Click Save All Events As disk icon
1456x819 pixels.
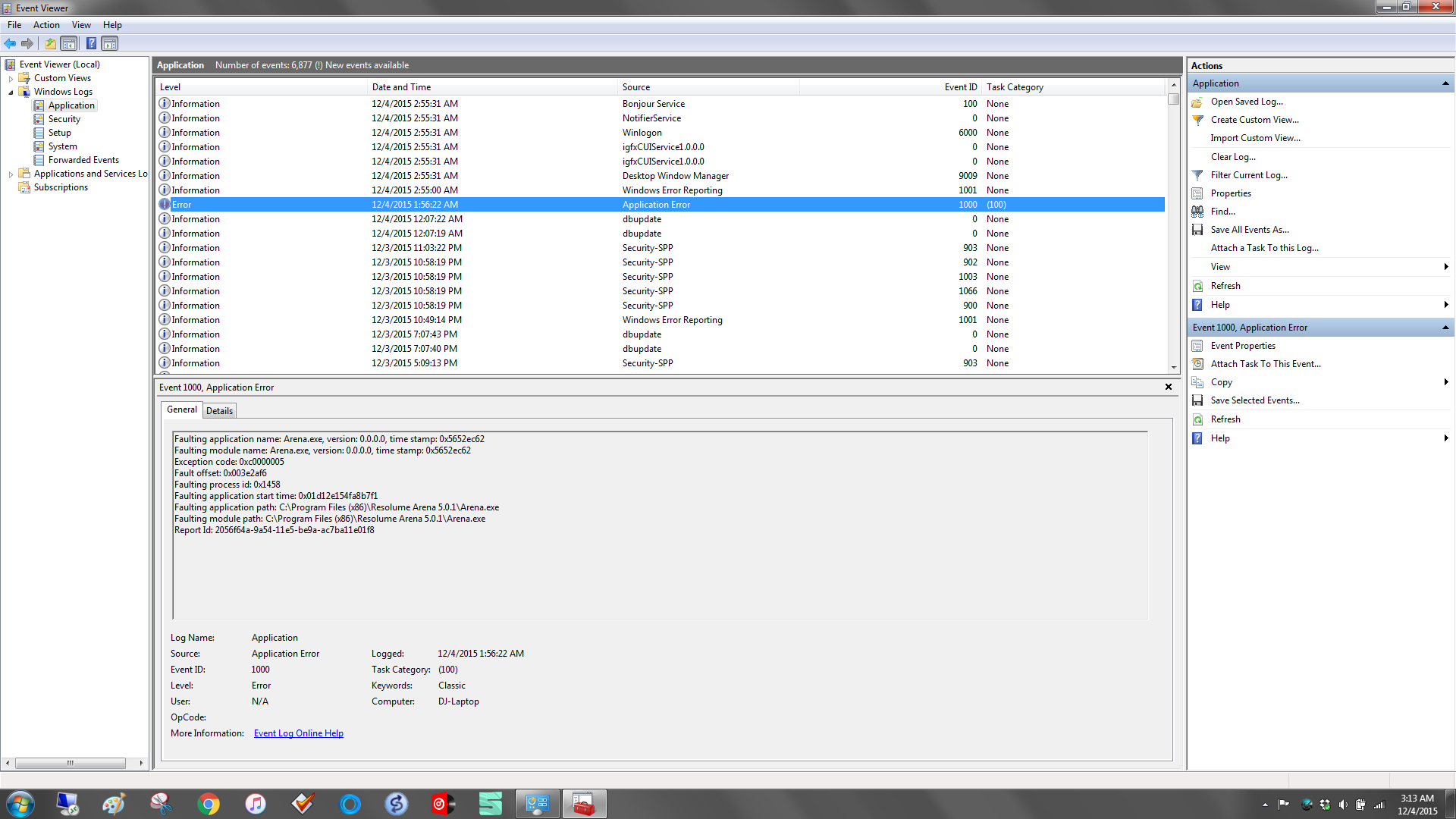[x=1197, y=230]
